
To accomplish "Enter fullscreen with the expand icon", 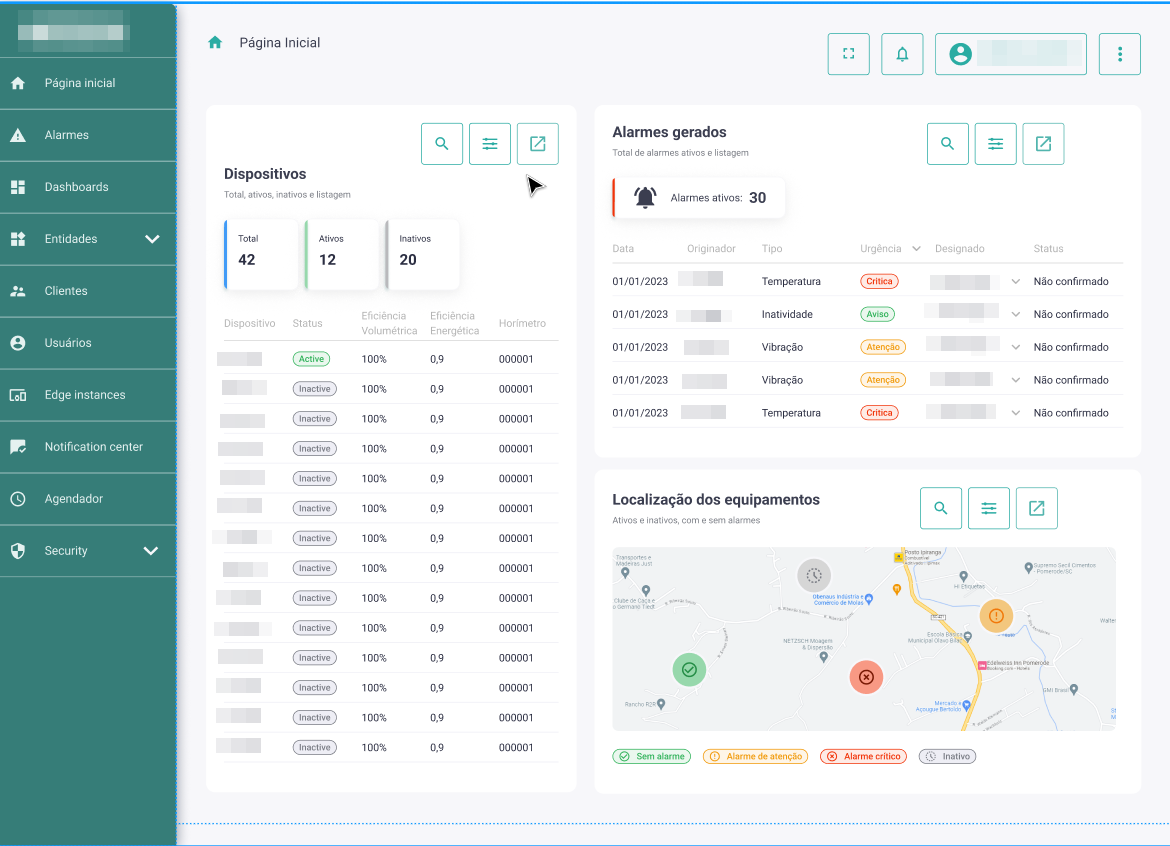I will (x=848, y=54).
